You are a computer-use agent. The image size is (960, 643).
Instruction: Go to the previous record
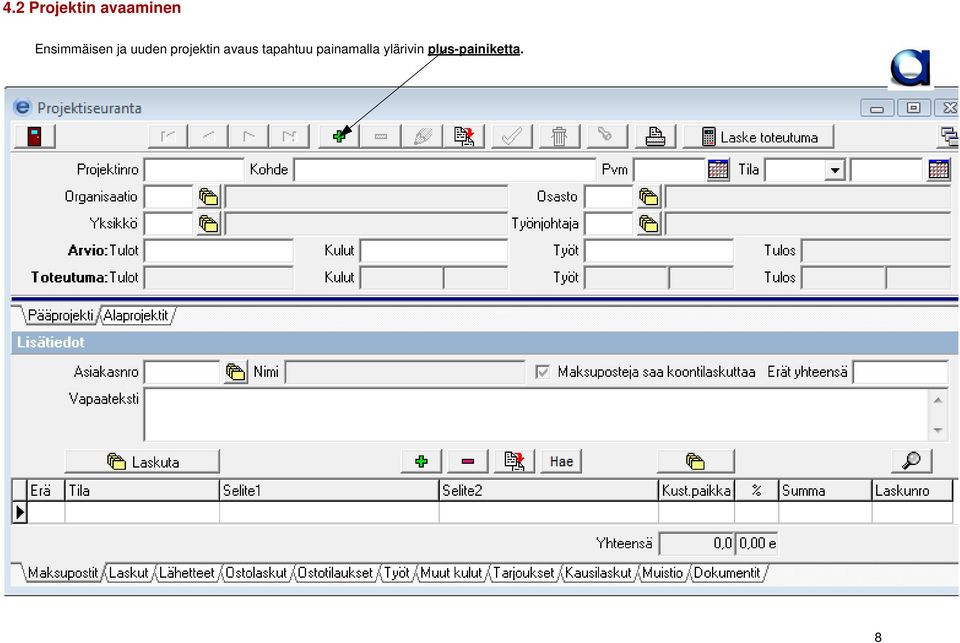click(208, 137)
